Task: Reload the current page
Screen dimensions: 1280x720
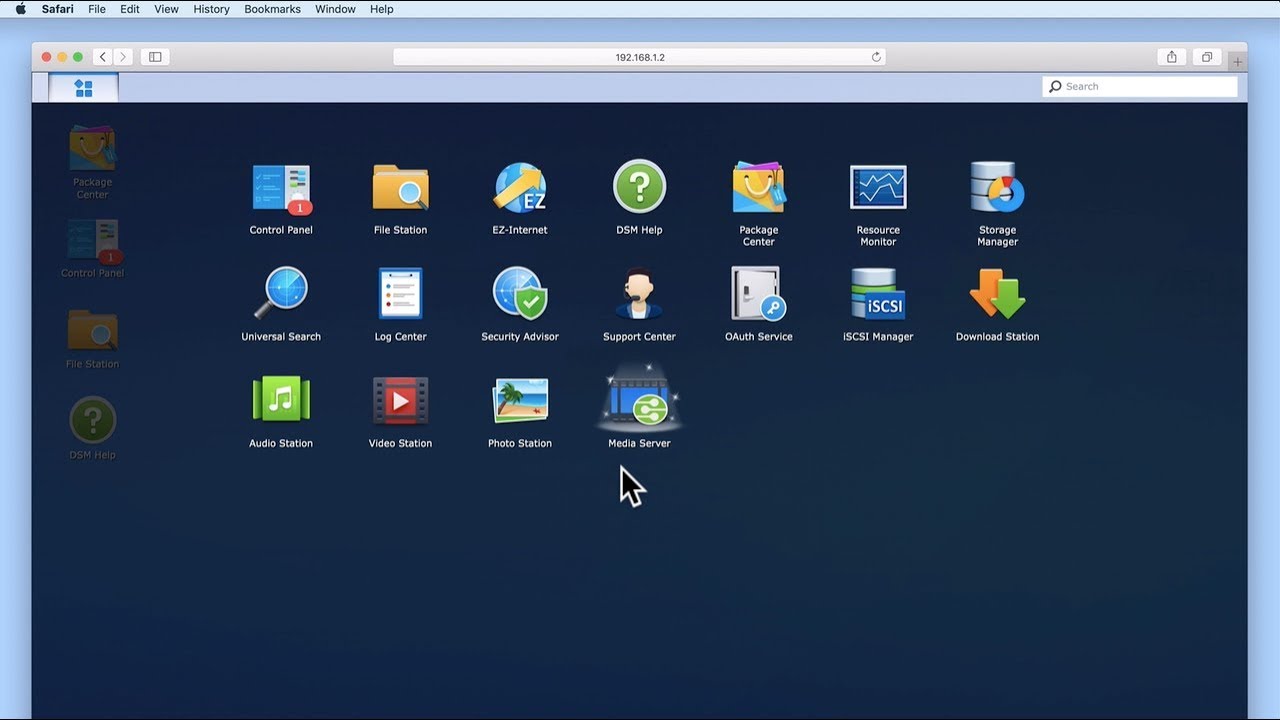Action: (876, 57)
